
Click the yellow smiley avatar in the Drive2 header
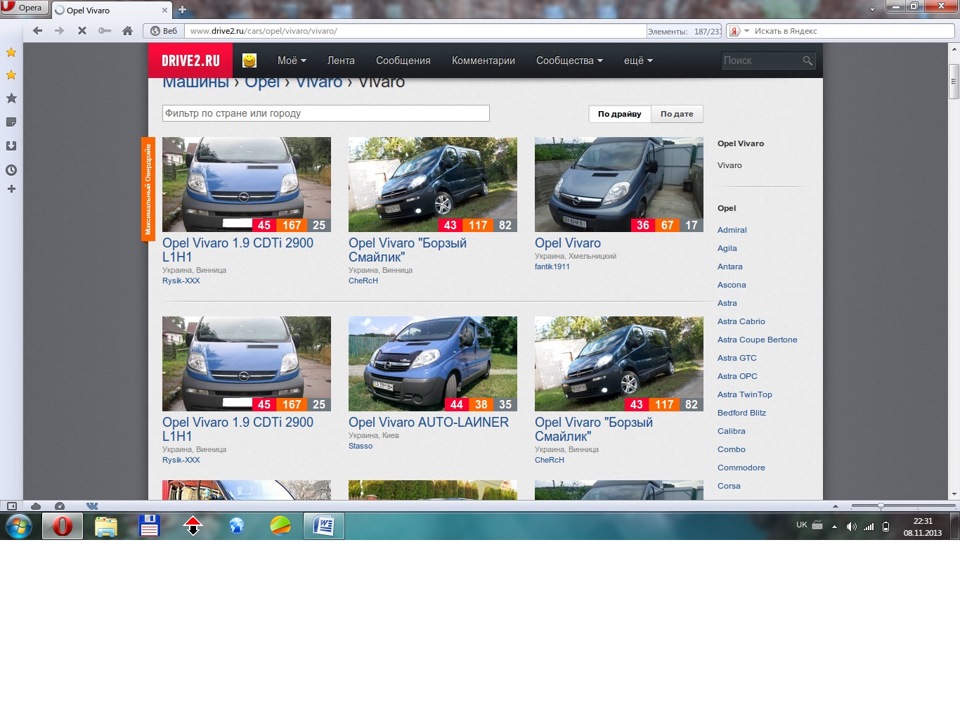point(249,60)
